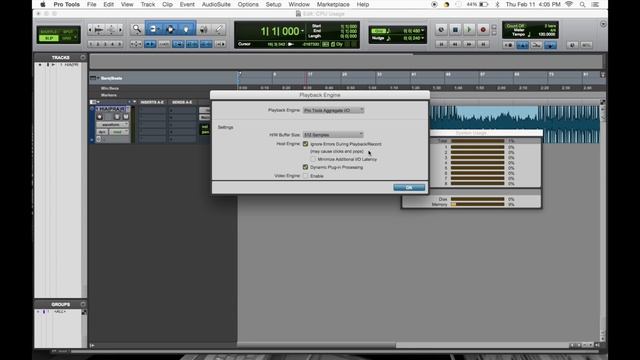The image size is (640, 360).
Task: Open the Edit window toolbar menu
Action: click(x=603, y=24)
